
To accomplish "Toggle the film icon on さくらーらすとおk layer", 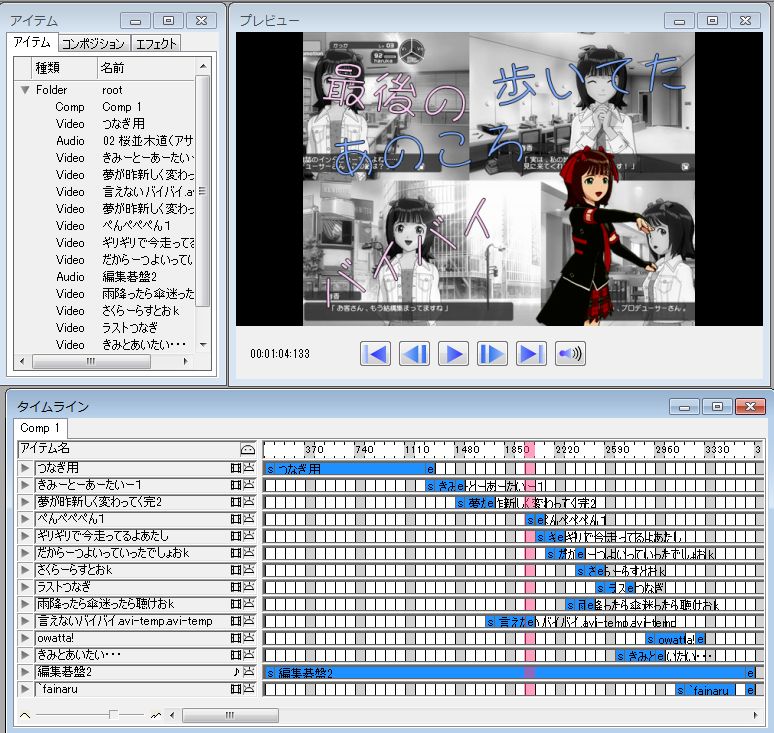I will coord(236,570).
